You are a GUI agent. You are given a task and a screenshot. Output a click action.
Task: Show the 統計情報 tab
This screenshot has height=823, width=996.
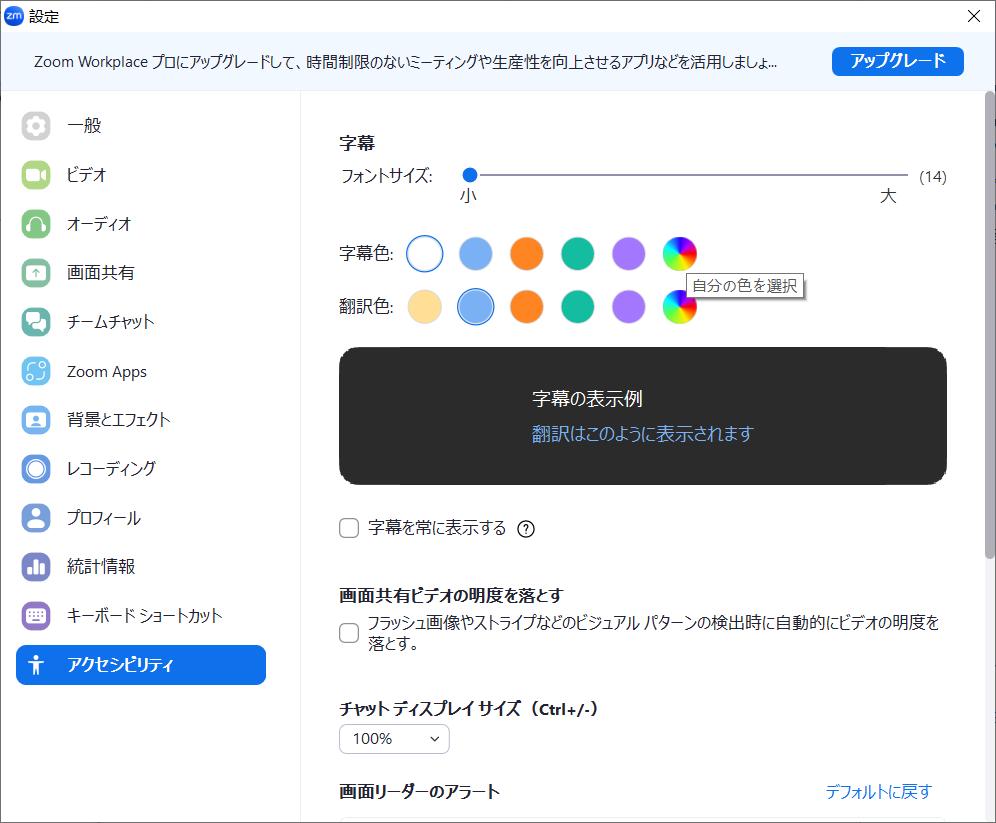click(141, 566)
